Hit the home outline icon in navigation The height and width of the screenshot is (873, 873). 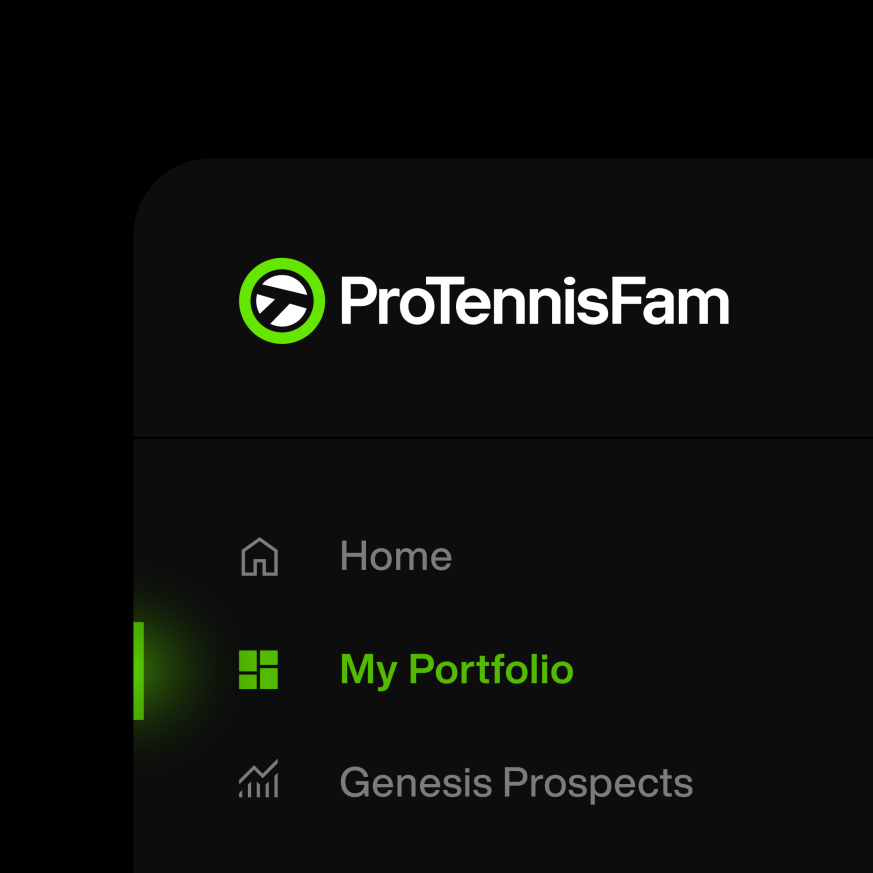[259, 557]
